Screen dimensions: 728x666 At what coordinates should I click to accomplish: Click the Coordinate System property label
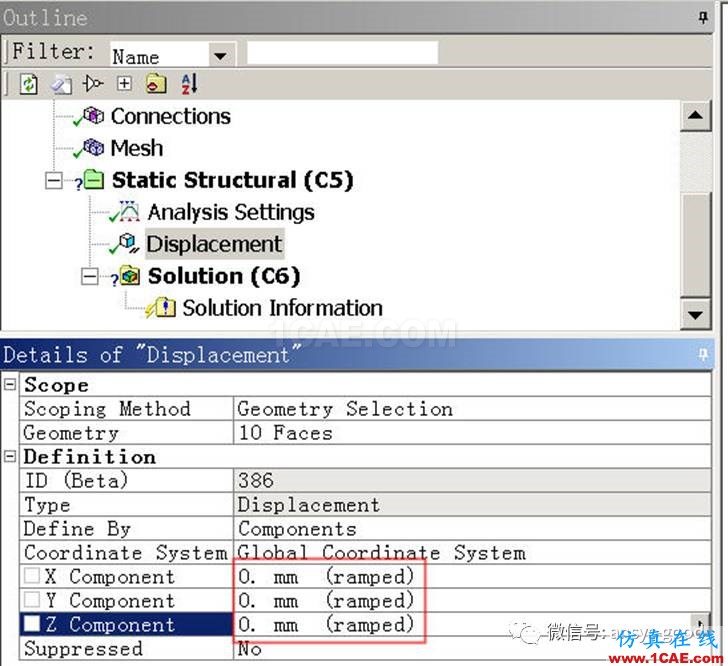coord(126,553)
